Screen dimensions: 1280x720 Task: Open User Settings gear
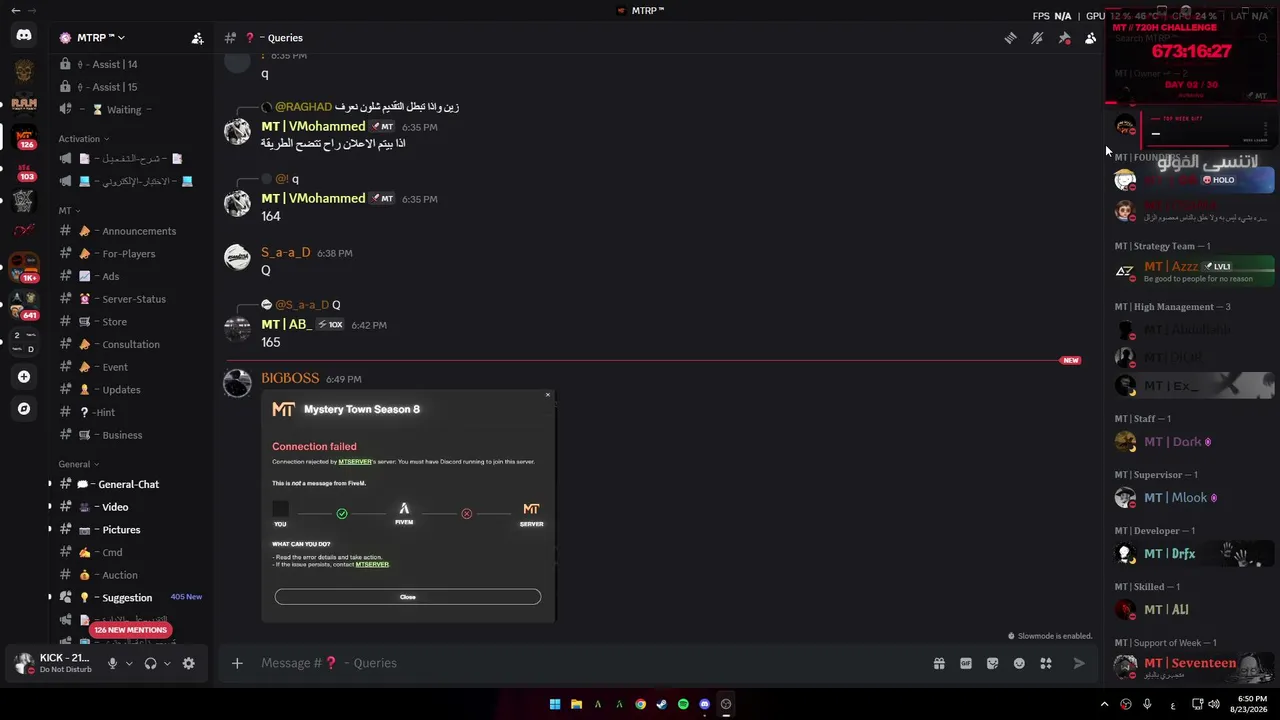[x=188, y=663]
